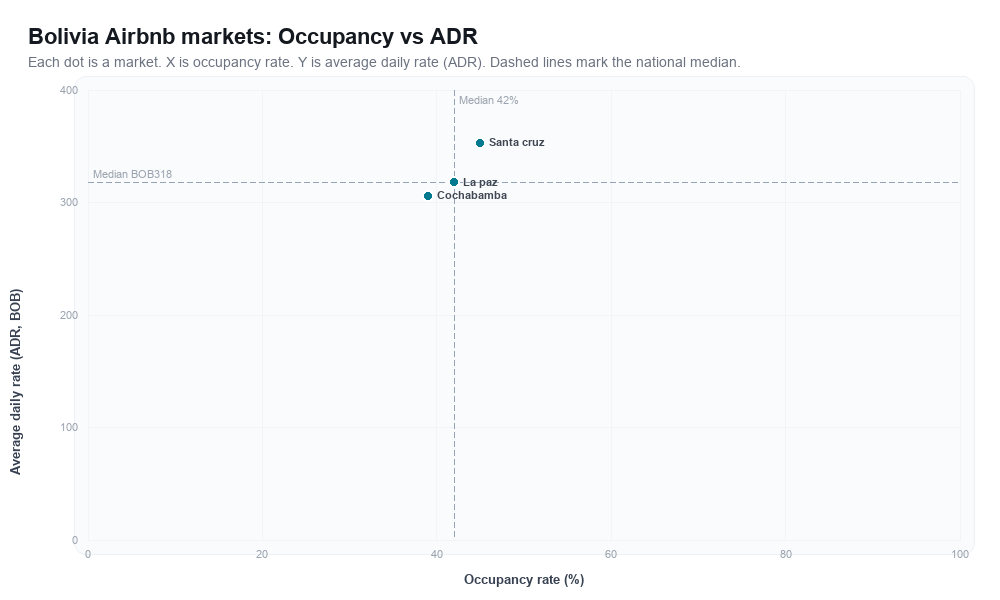Select the 'Cochabamba' label text
Viewport: 1000px width, 600px height.
pos(472,195)
